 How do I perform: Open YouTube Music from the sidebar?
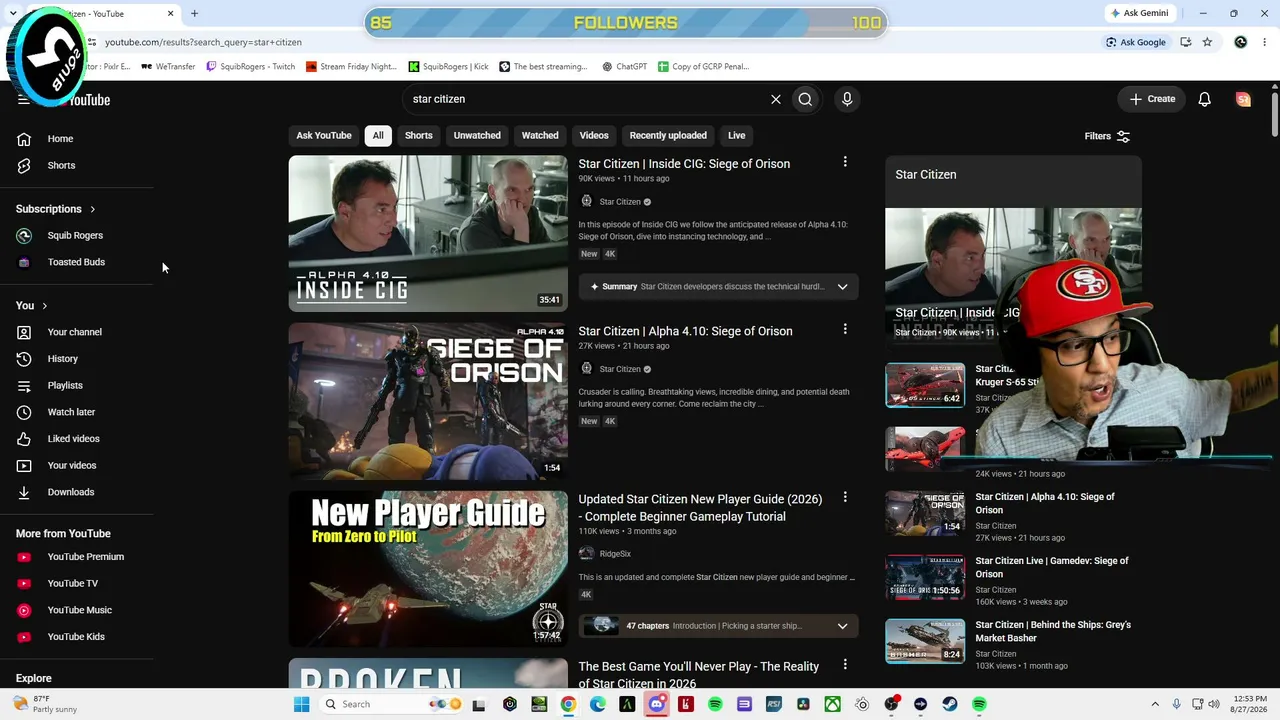point(79,610)
